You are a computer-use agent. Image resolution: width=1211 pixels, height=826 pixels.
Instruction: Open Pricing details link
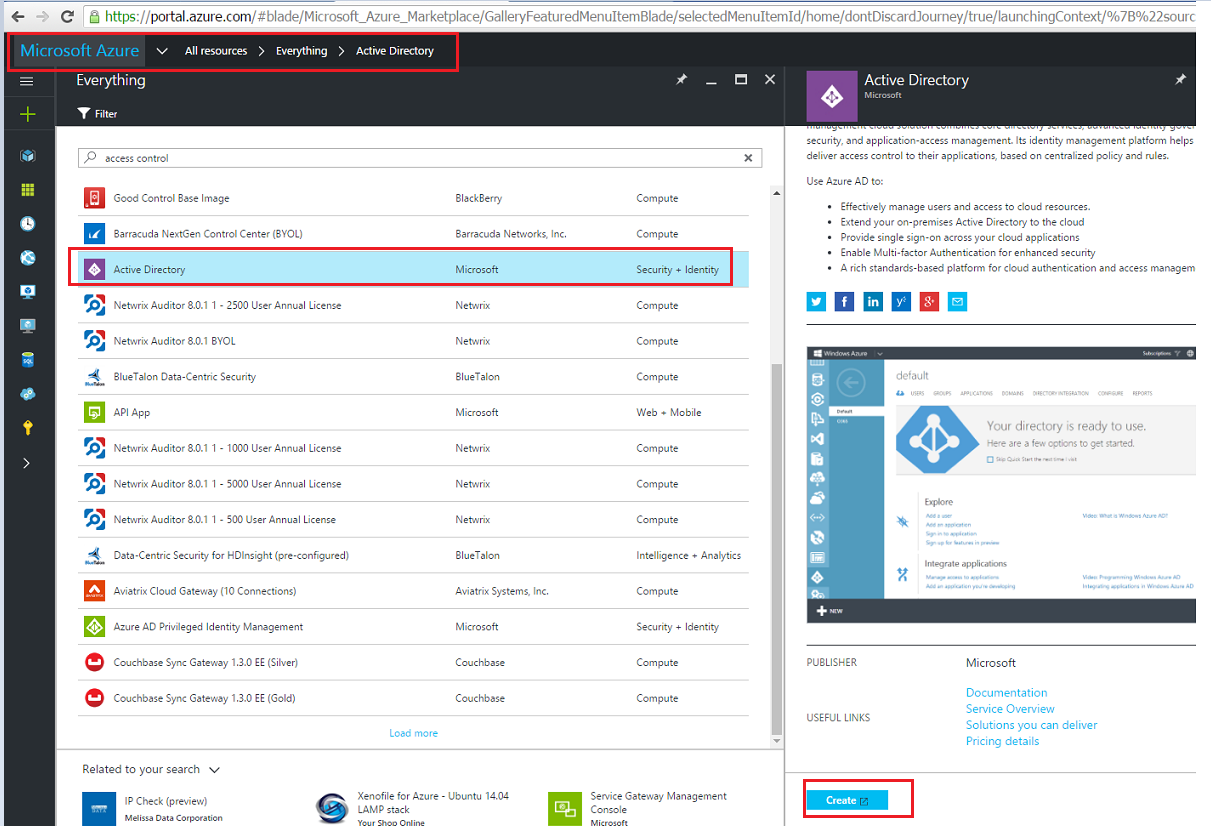point(1002,741)
